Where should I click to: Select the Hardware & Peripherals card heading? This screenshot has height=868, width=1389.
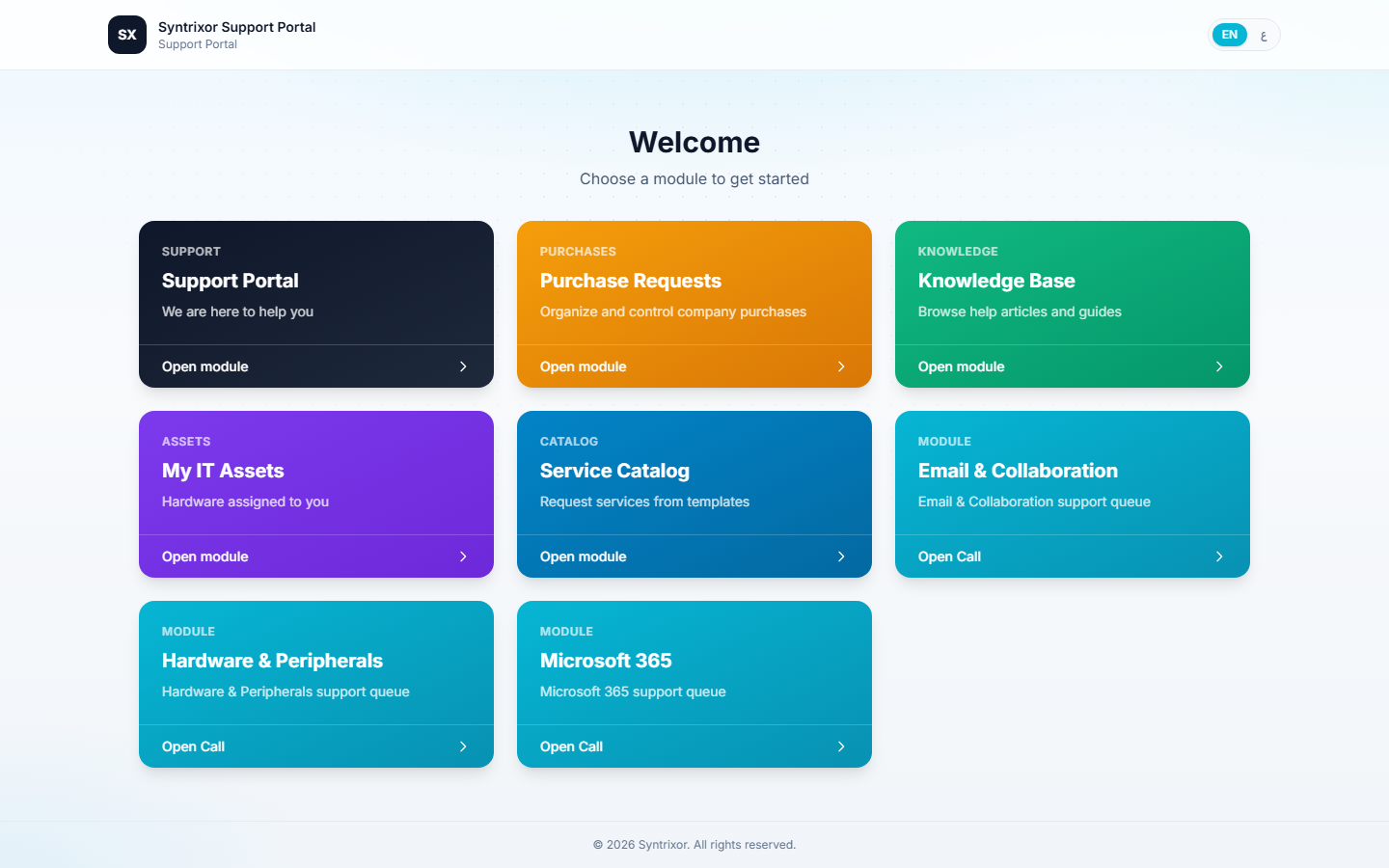pyautogui.click(x=272, y=661)
